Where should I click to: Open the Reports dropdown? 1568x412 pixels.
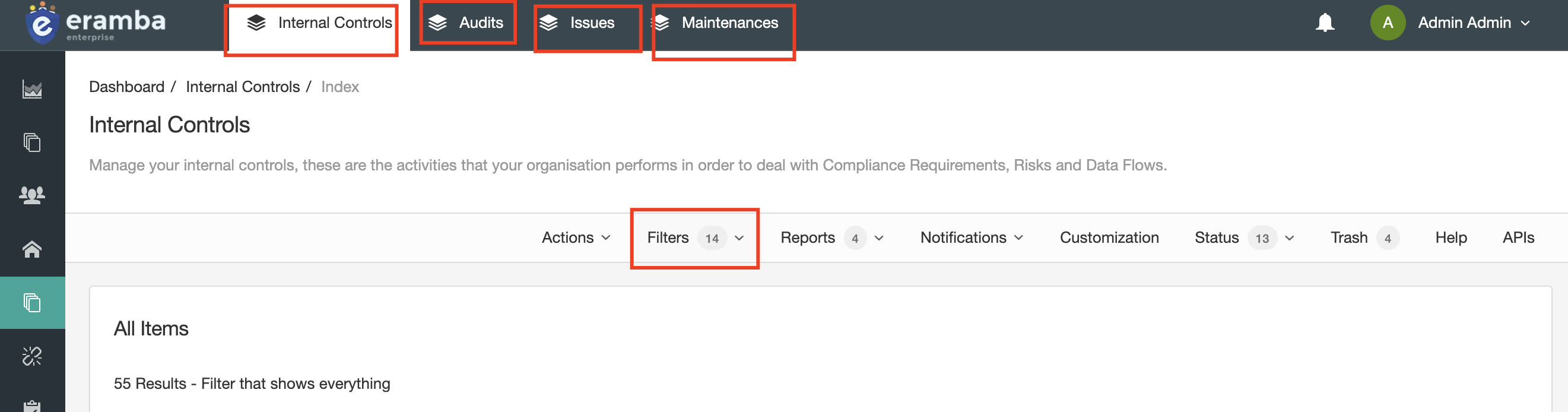(x=831, y=238)
